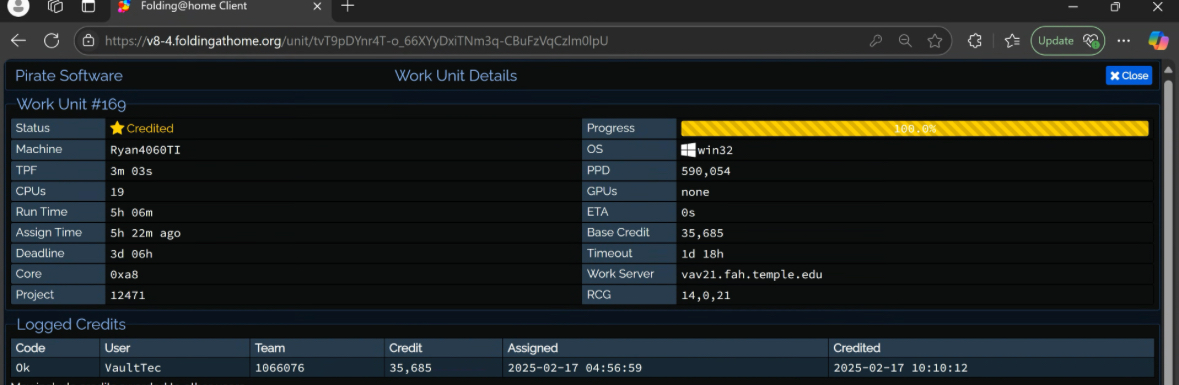The width and height of the screenshot is (1179, 385).
Task: Select the Folding@home Client tab
Action: [220, 7]
